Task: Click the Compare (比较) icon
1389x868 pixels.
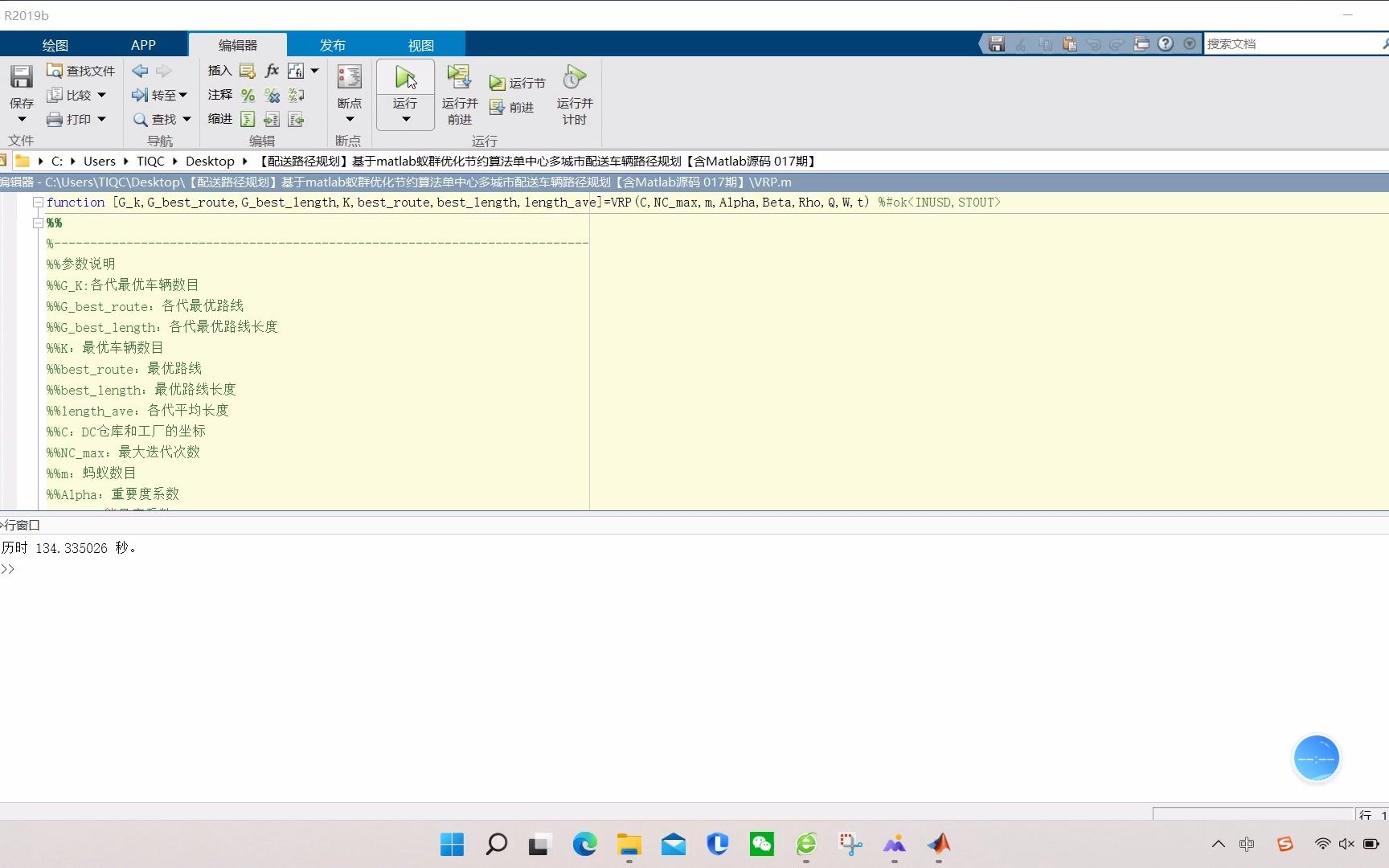Action: point(55,95)
